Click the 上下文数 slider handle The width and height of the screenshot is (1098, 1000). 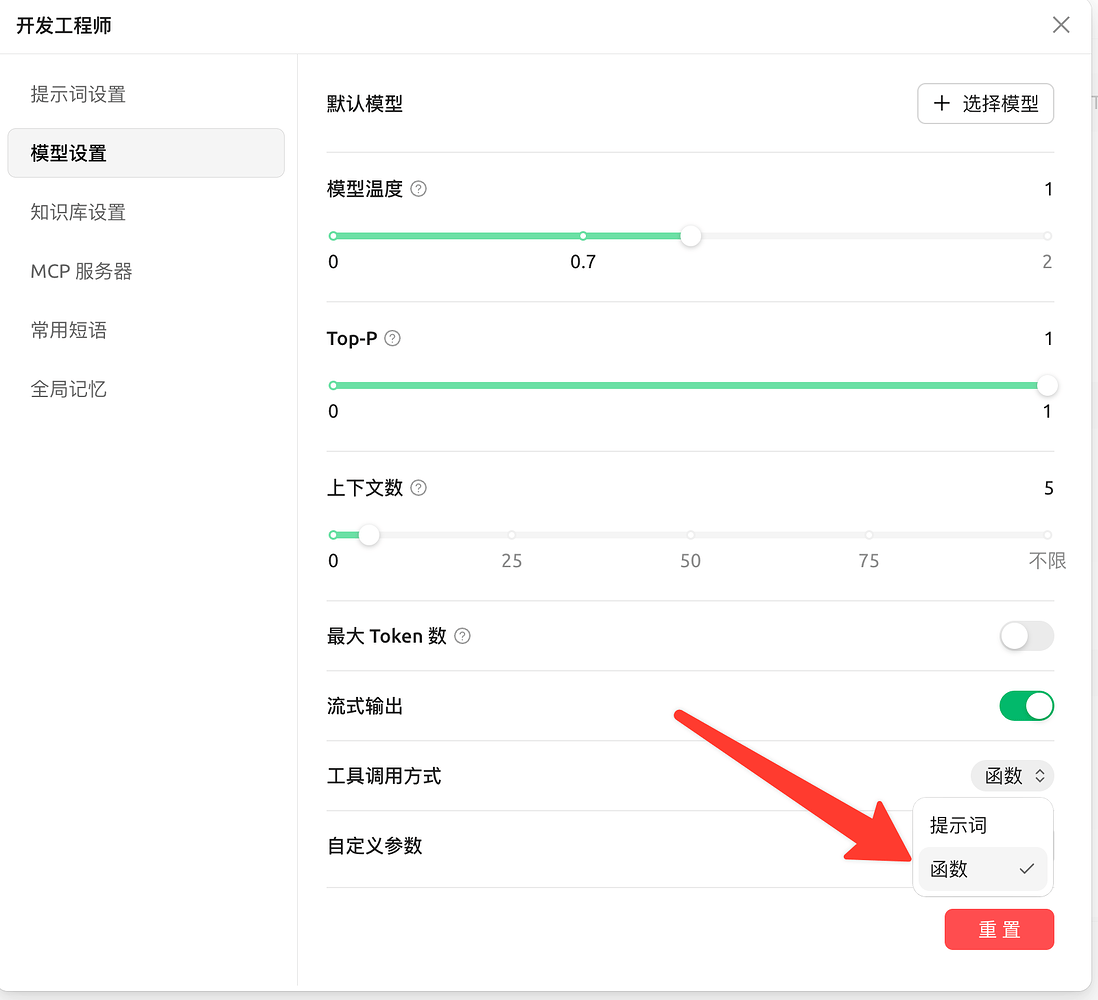[x=369, y=535]
